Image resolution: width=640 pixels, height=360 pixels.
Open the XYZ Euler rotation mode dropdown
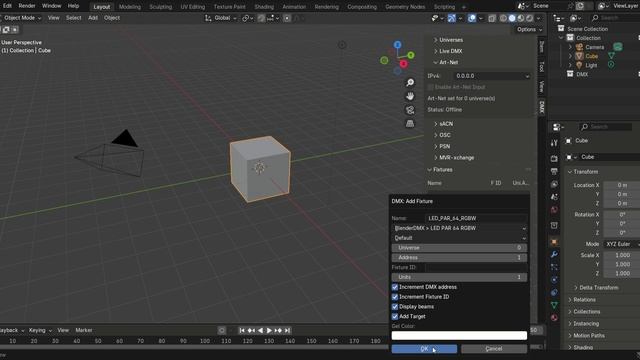click(x=622, y=244)
